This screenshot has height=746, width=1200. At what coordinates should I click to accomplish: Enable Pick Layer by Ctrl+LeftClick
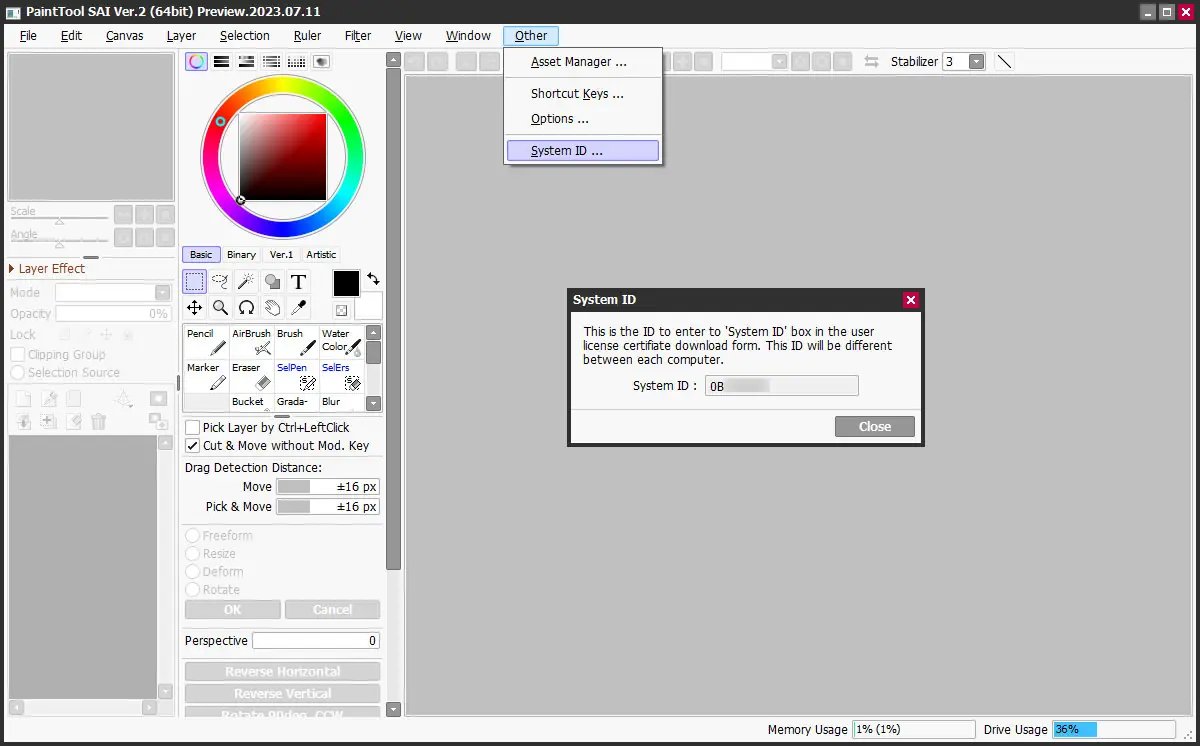pyautogui.click(x=193, y=427)
